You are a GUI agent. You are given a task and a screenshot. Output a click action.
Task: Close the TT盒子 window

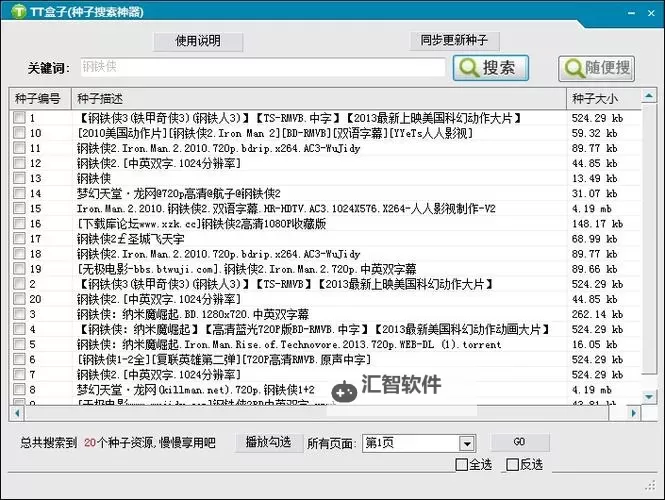click(651, 13)
